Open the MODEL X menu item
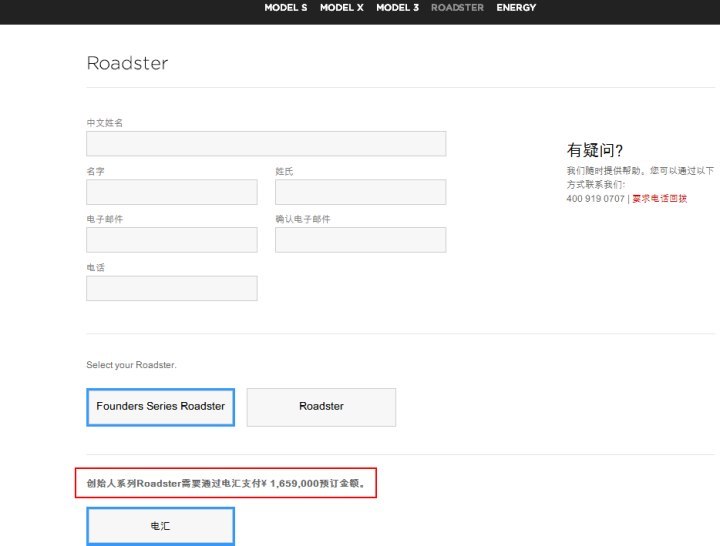The width and height of the screenshot is (720, 546). (342, 8)
